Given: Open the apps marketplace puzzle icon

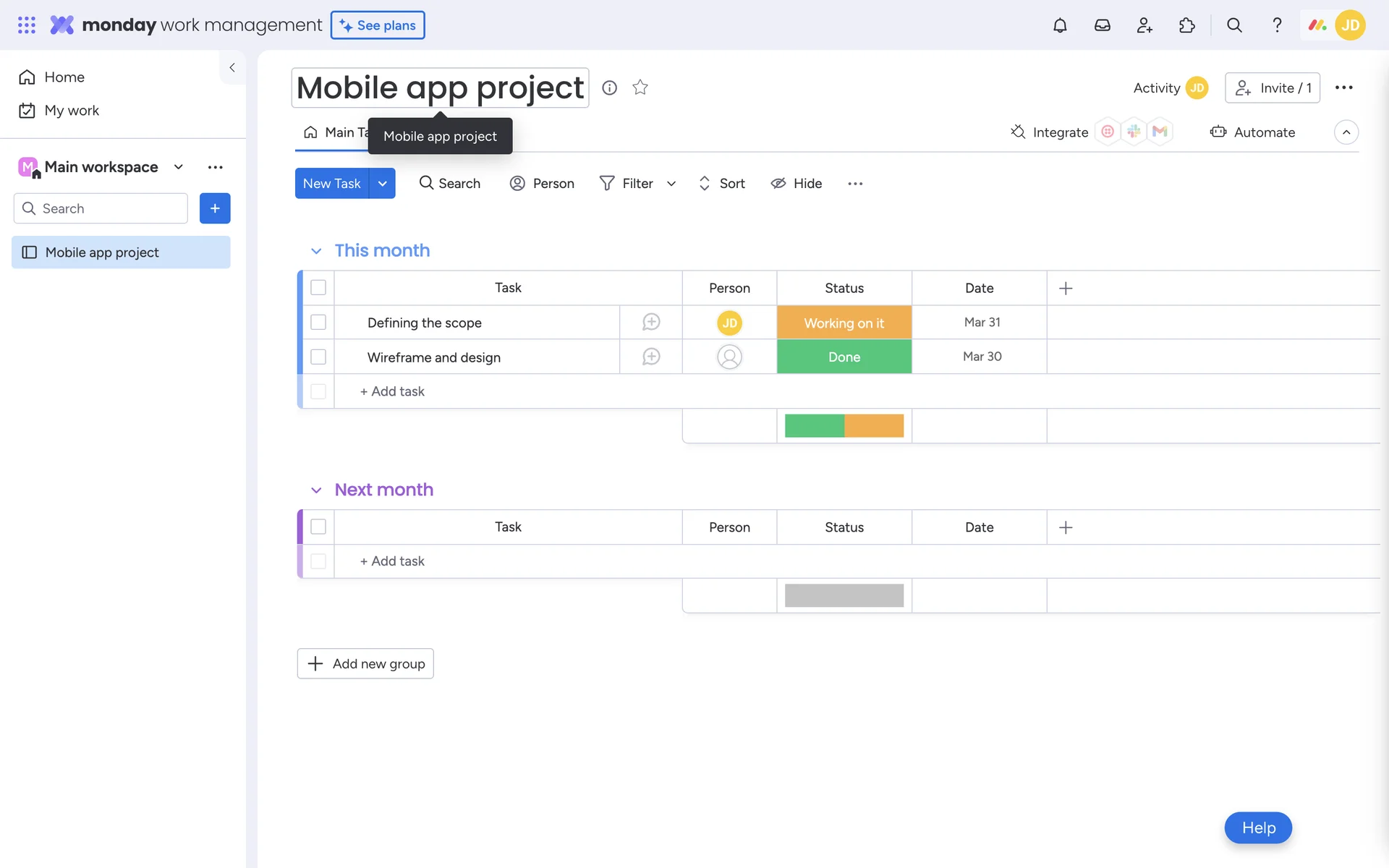Looking at the screenshot, I should click(x=1186, y=25).
